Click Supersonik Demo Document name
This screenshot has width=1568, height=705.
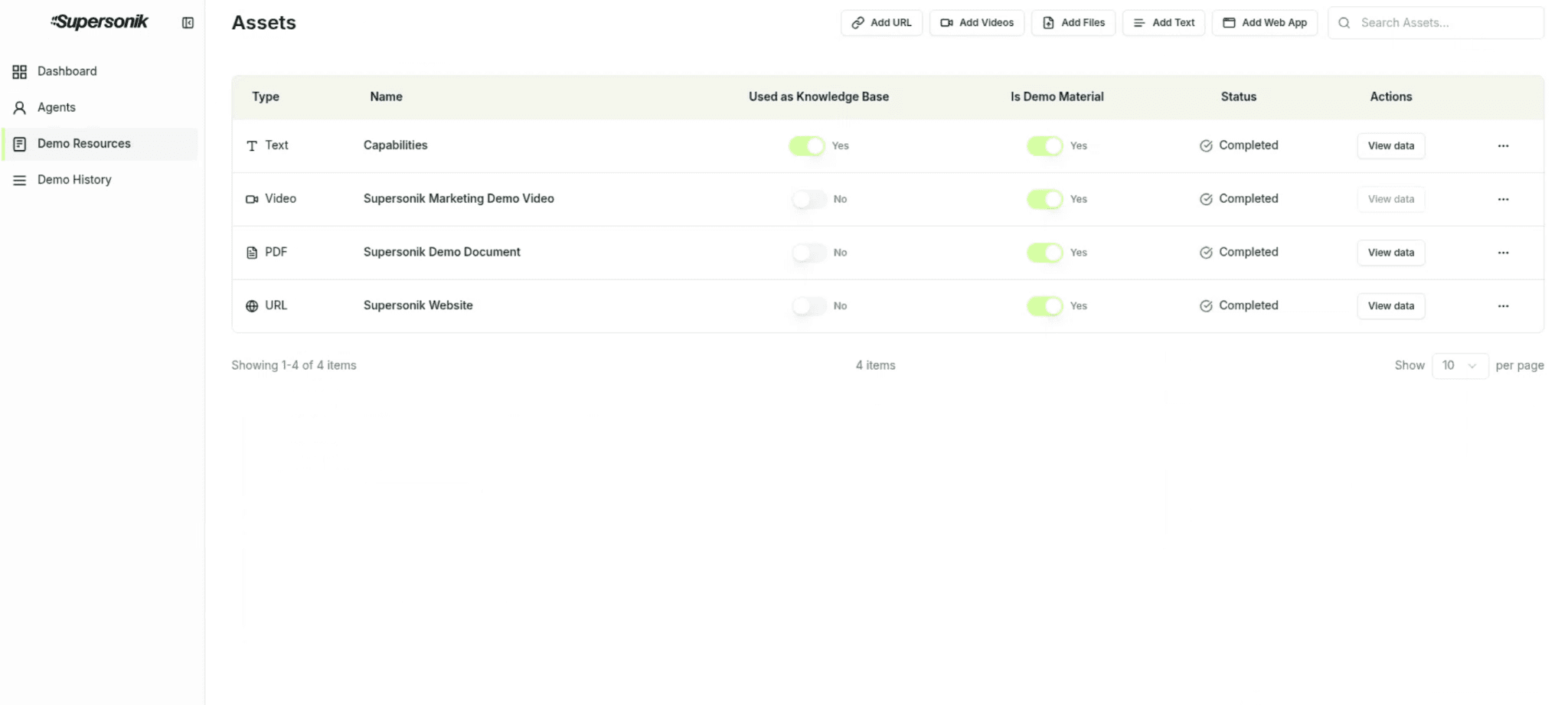(x=442, y=252)
